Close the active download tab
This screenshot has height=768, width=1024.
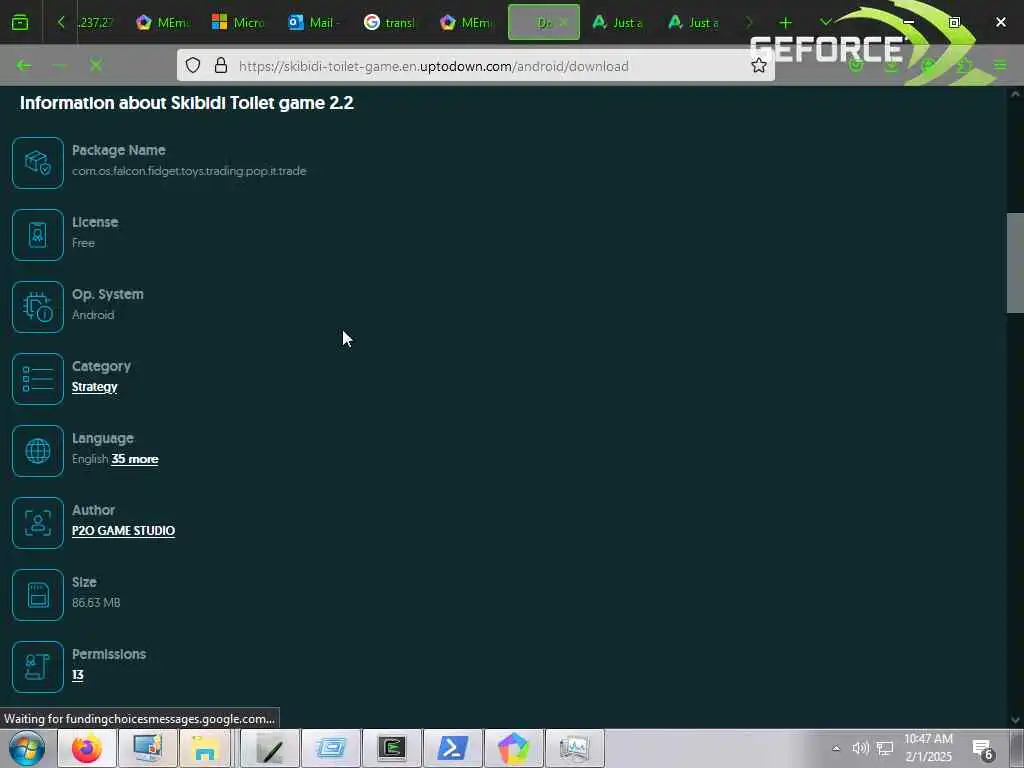click(x=564, y=23)
